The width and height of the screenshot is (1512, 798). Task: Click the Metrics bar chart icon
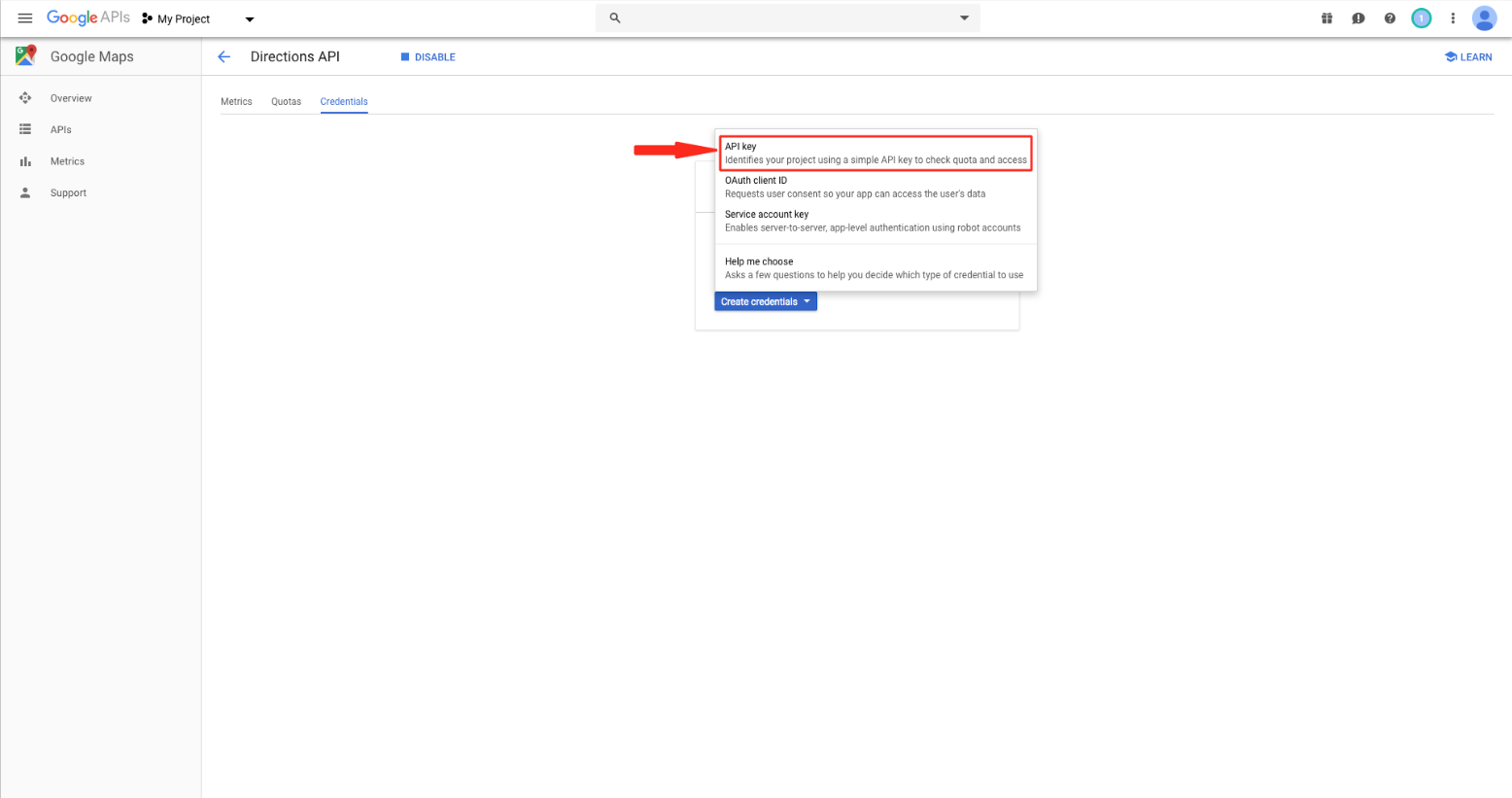click(25, 161)
